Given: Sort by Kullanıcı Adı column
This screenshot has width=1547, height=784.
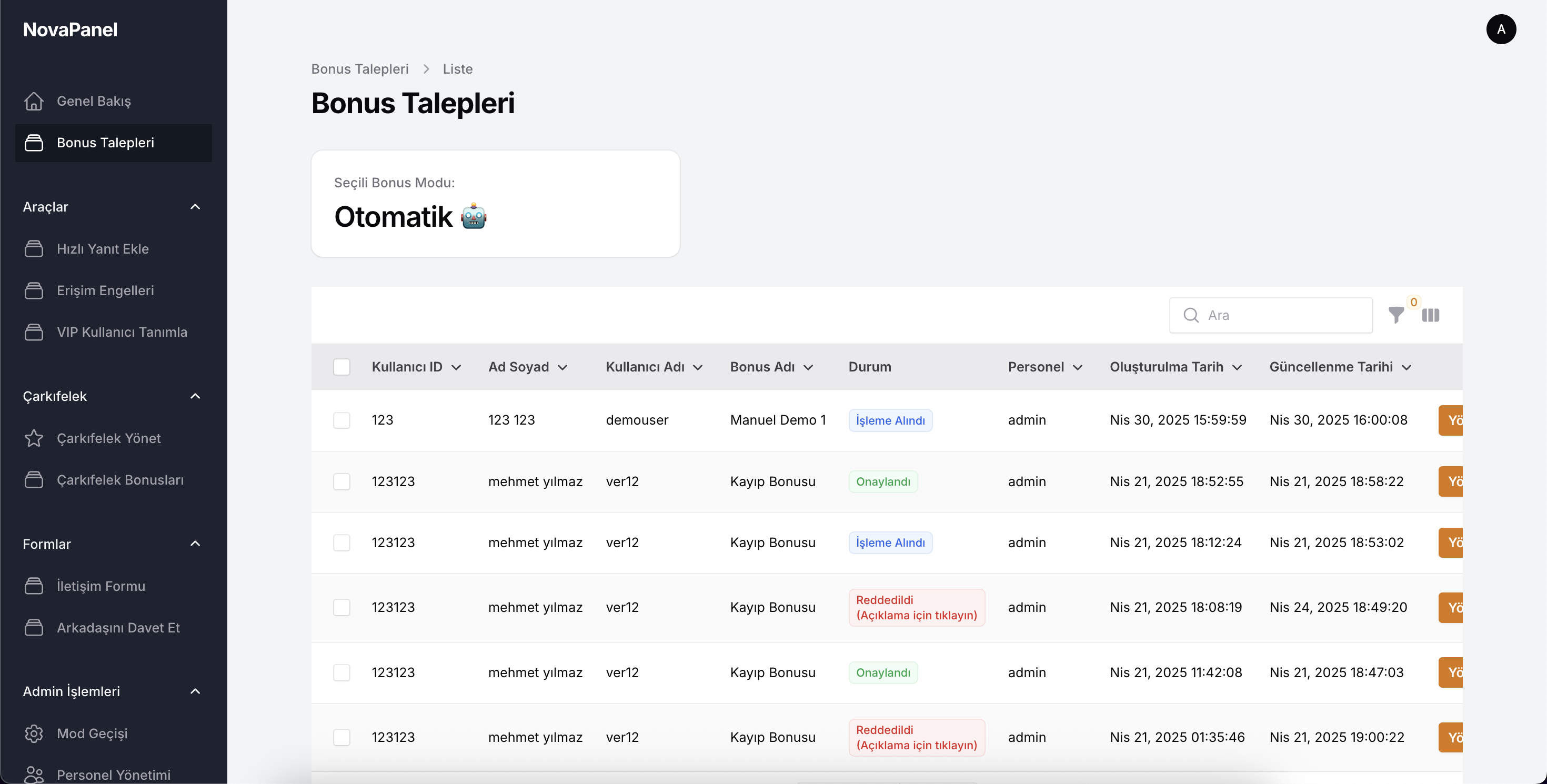Looking at the screenshot, I should (654, 367).
